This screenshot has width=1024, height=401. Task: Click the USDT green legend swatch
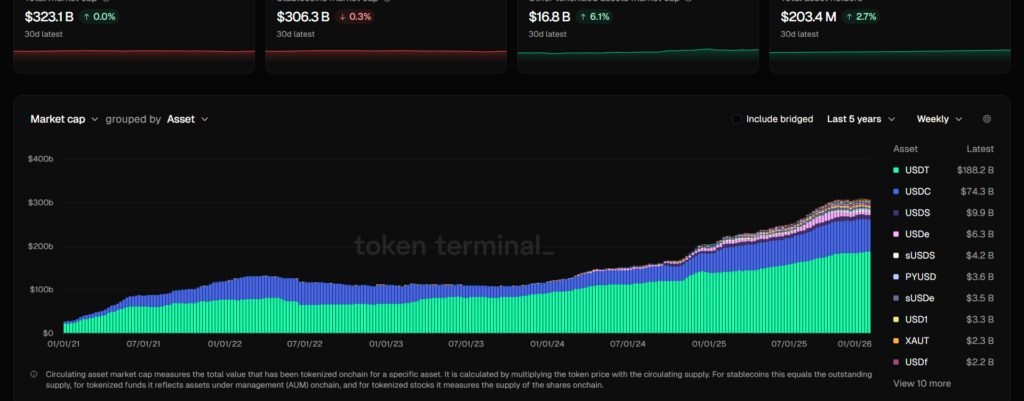(x=896, y=170)
